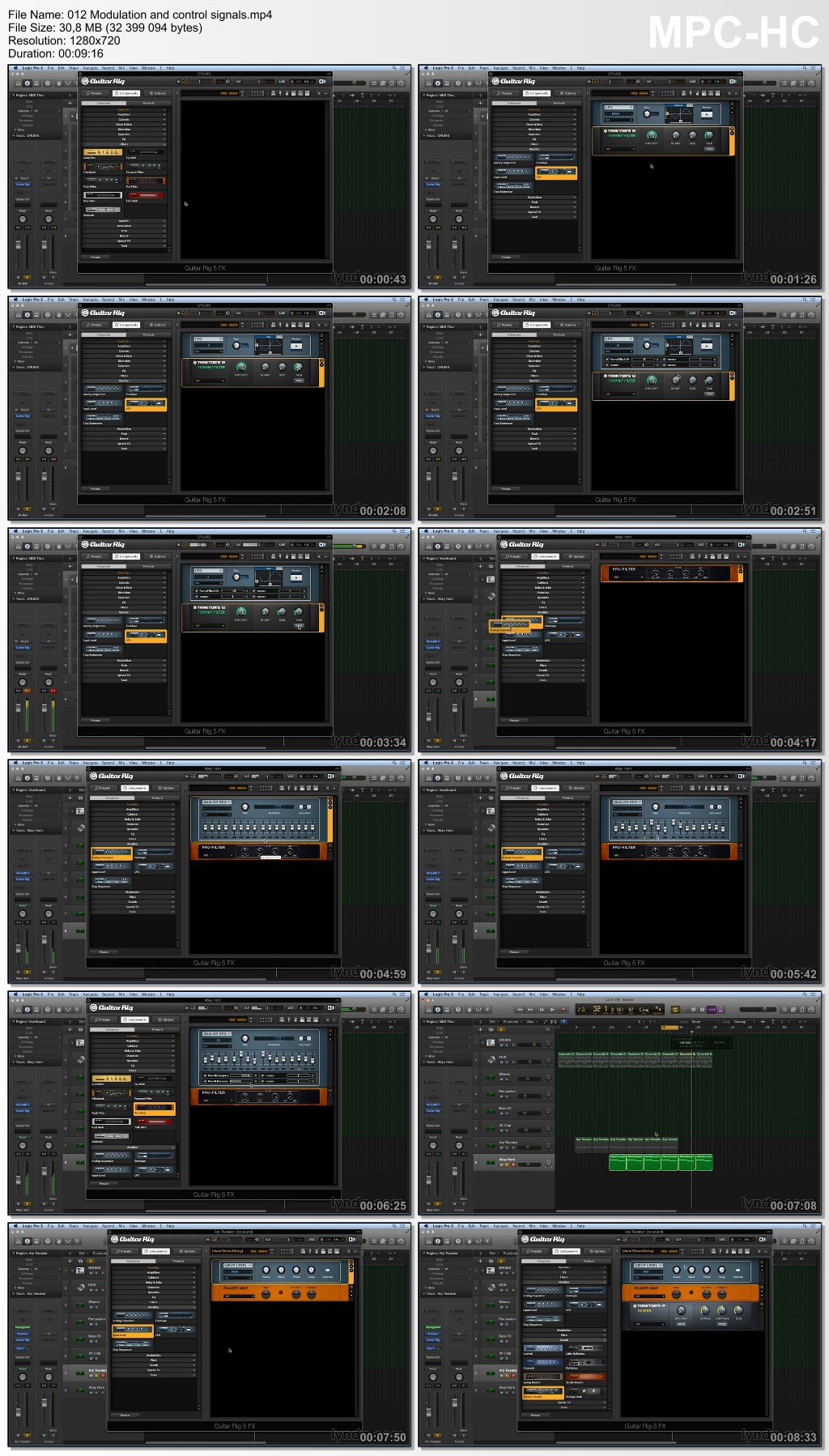Select the 00:00:43 video thumbnail
829x1456 pixels.
tap(209, 177)
